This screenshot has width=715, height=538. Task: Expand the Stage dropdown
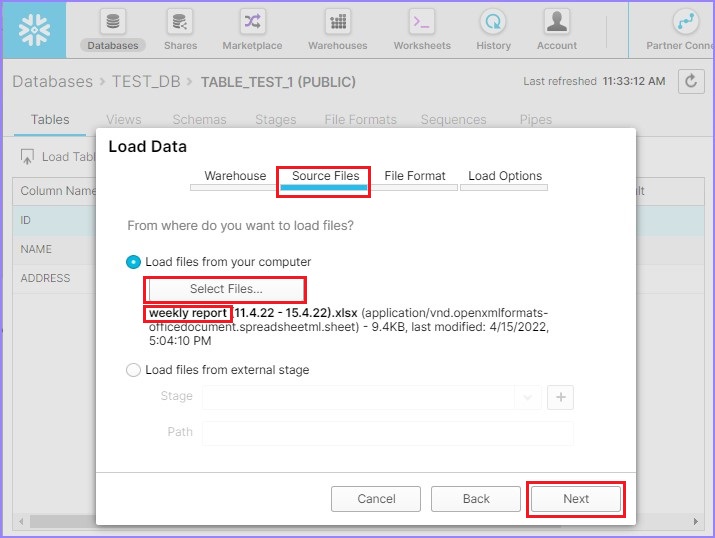coord(528,397)
